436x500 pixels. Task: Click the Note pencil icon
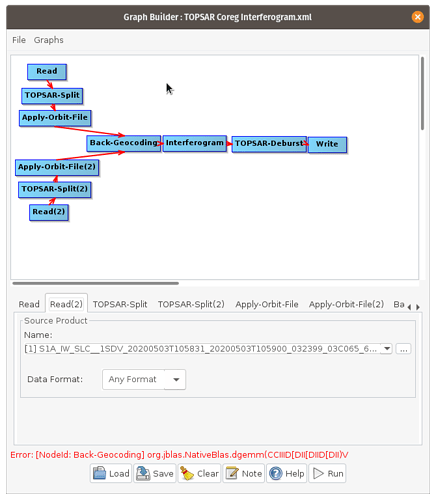tap(232, 473)
